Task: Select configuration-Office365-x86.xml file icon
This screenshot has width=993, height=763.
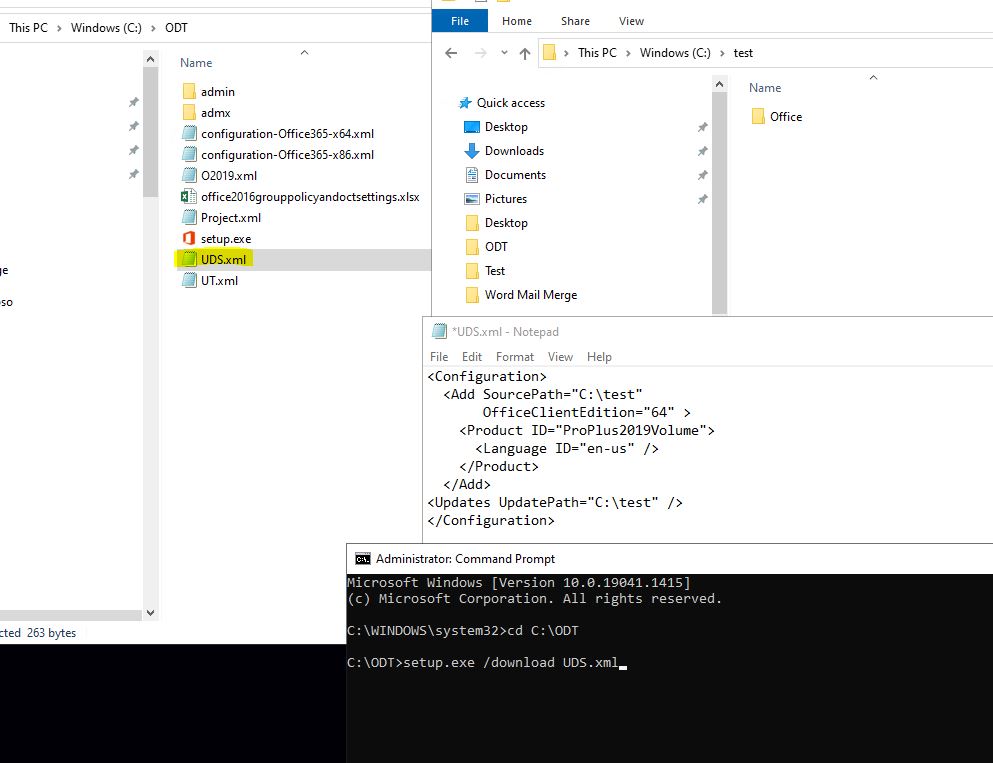Action: pos(189,154)
